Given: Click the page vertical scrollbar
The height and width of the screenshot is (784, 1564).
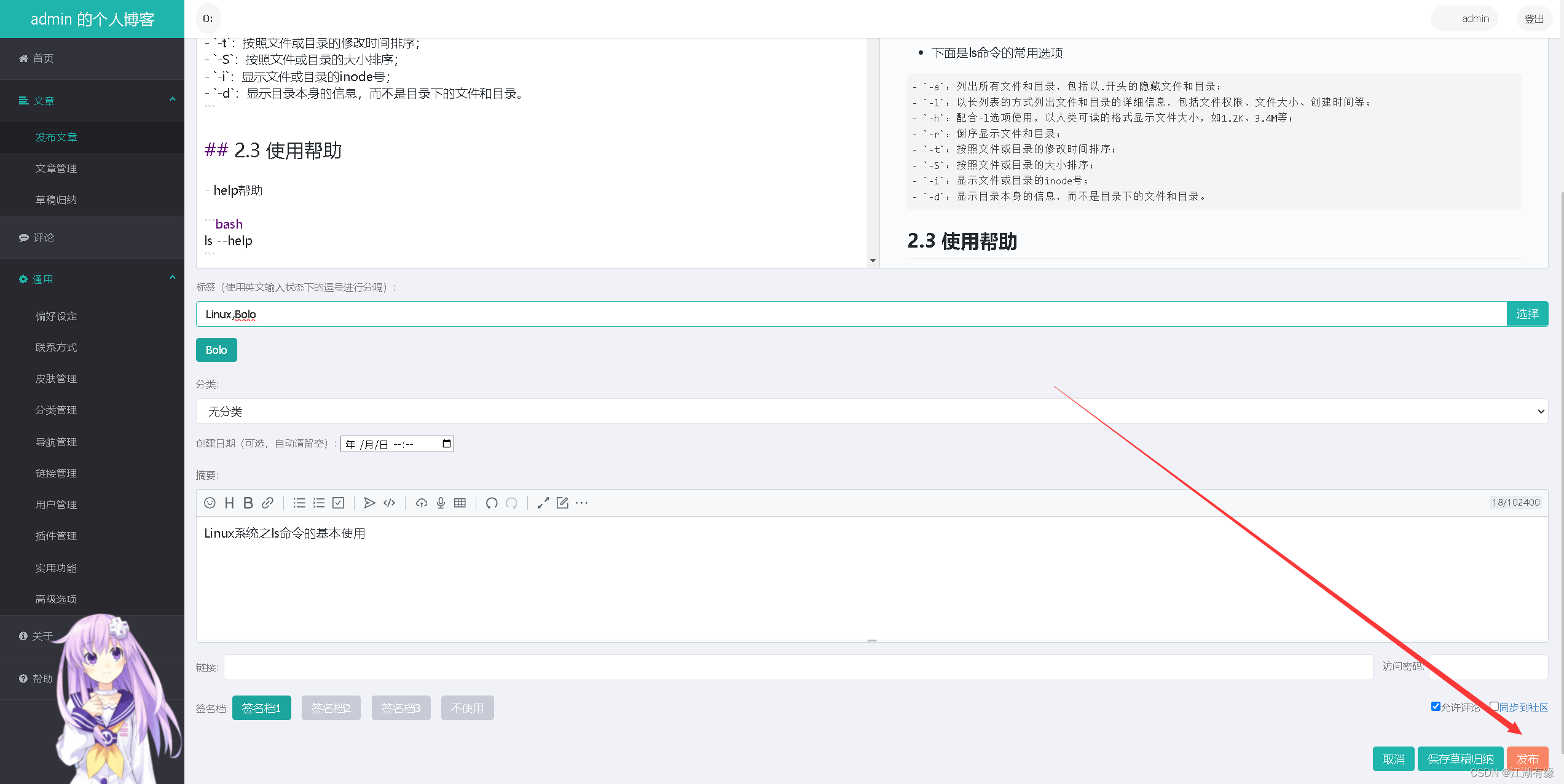Looking at the screenshot, I should coord(1561,473).
